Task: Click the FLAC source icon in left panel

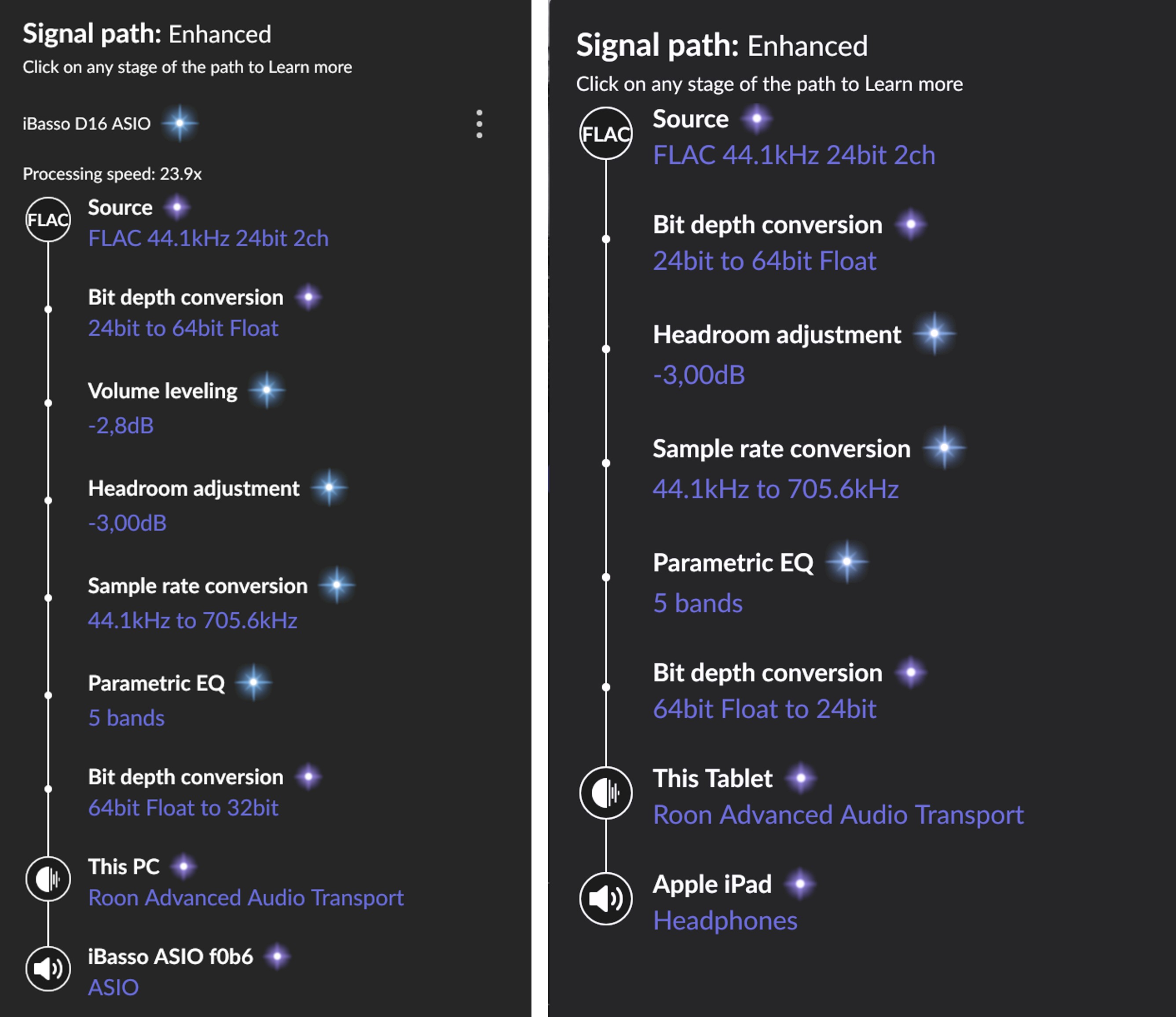Action: [x=48, y=219]
